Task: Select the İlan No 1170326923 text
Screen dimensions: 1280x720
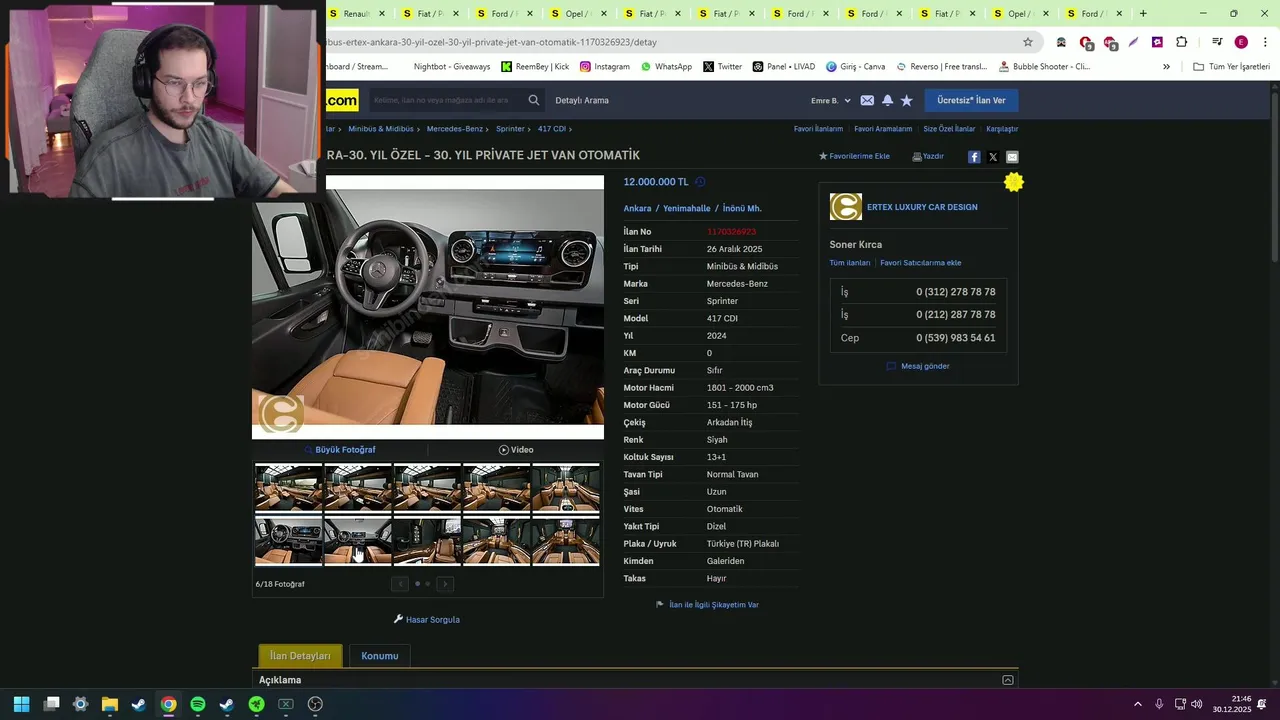Action: (731, 232)
